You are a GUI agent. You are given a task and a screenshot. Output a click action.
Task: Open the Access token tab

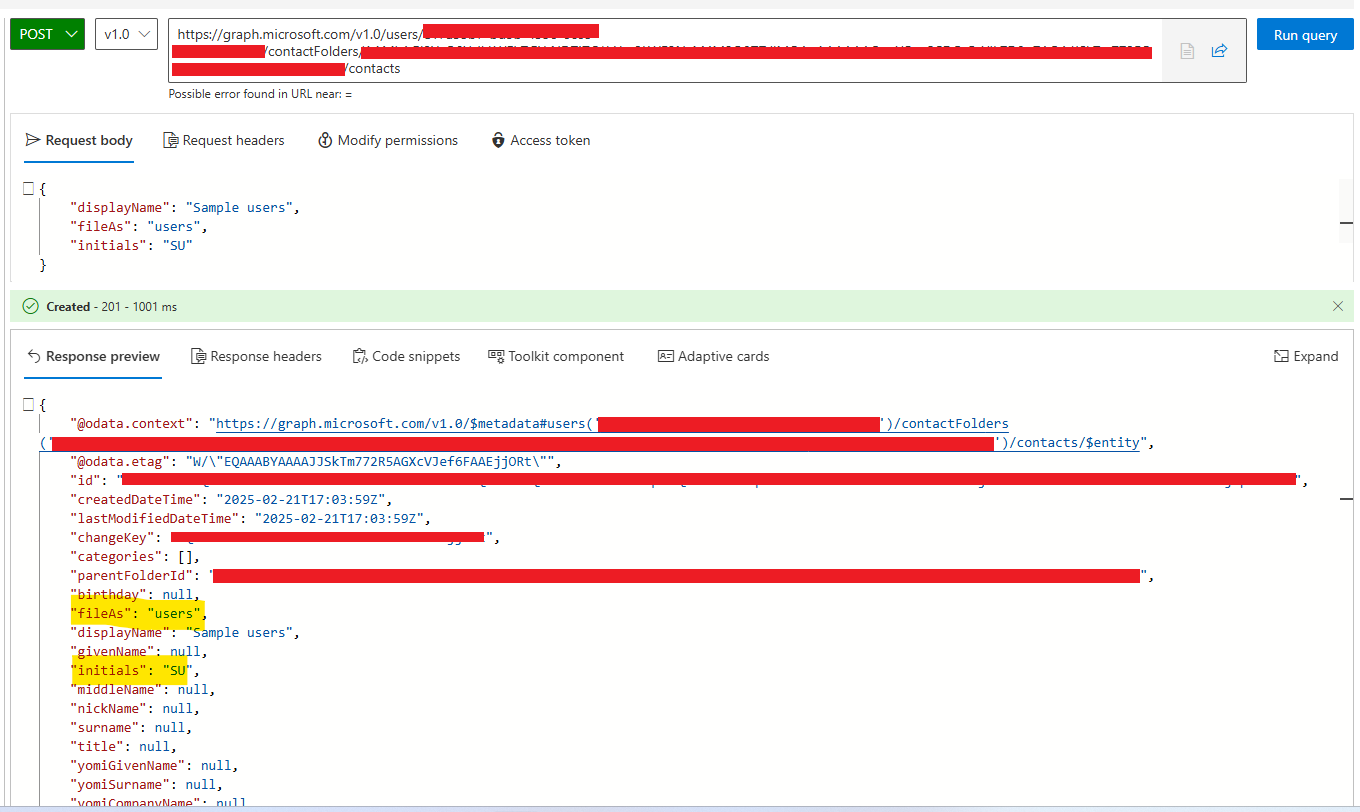click(541, 140)
